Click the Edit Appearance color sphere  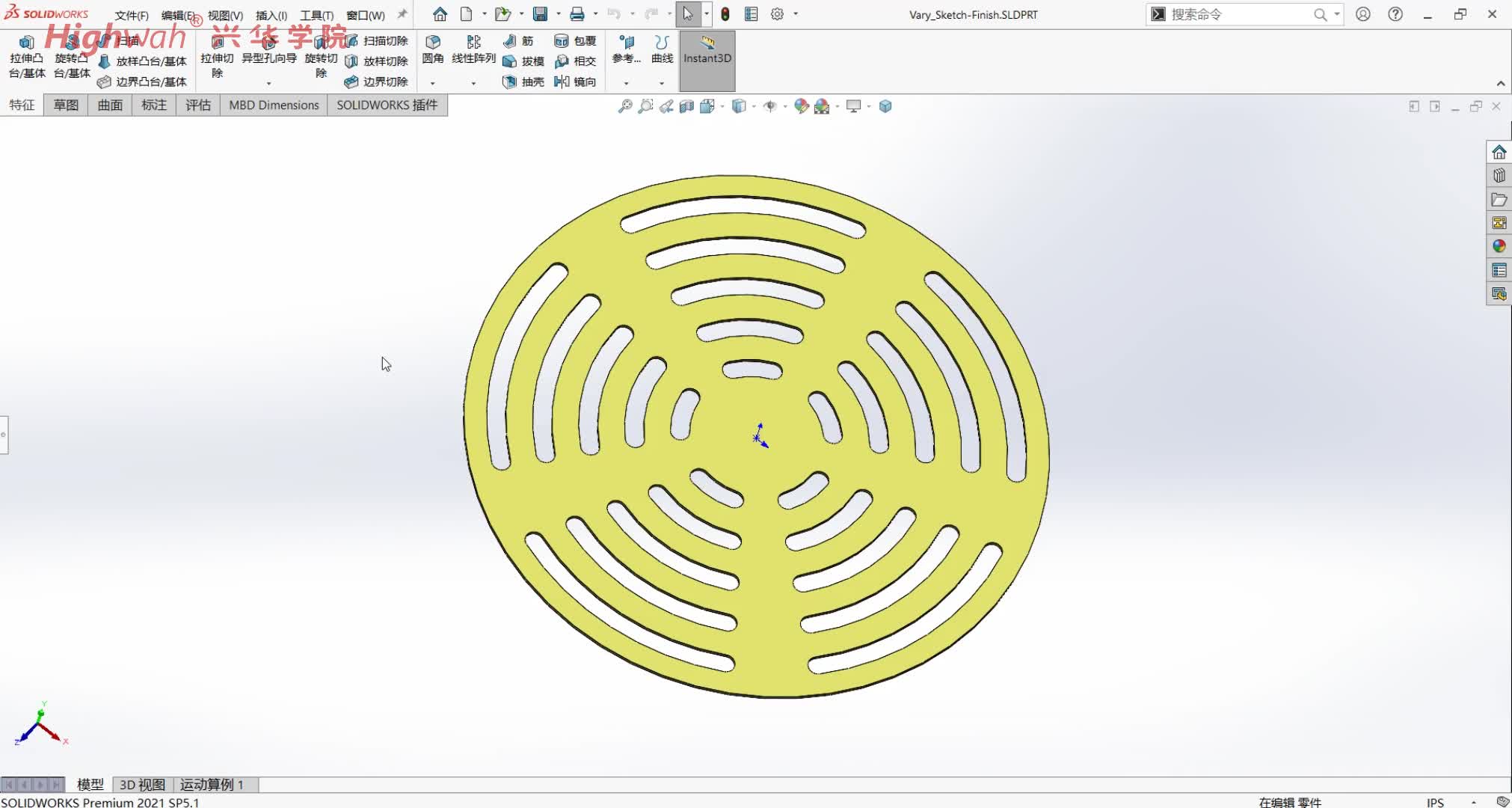pos(801,106)
